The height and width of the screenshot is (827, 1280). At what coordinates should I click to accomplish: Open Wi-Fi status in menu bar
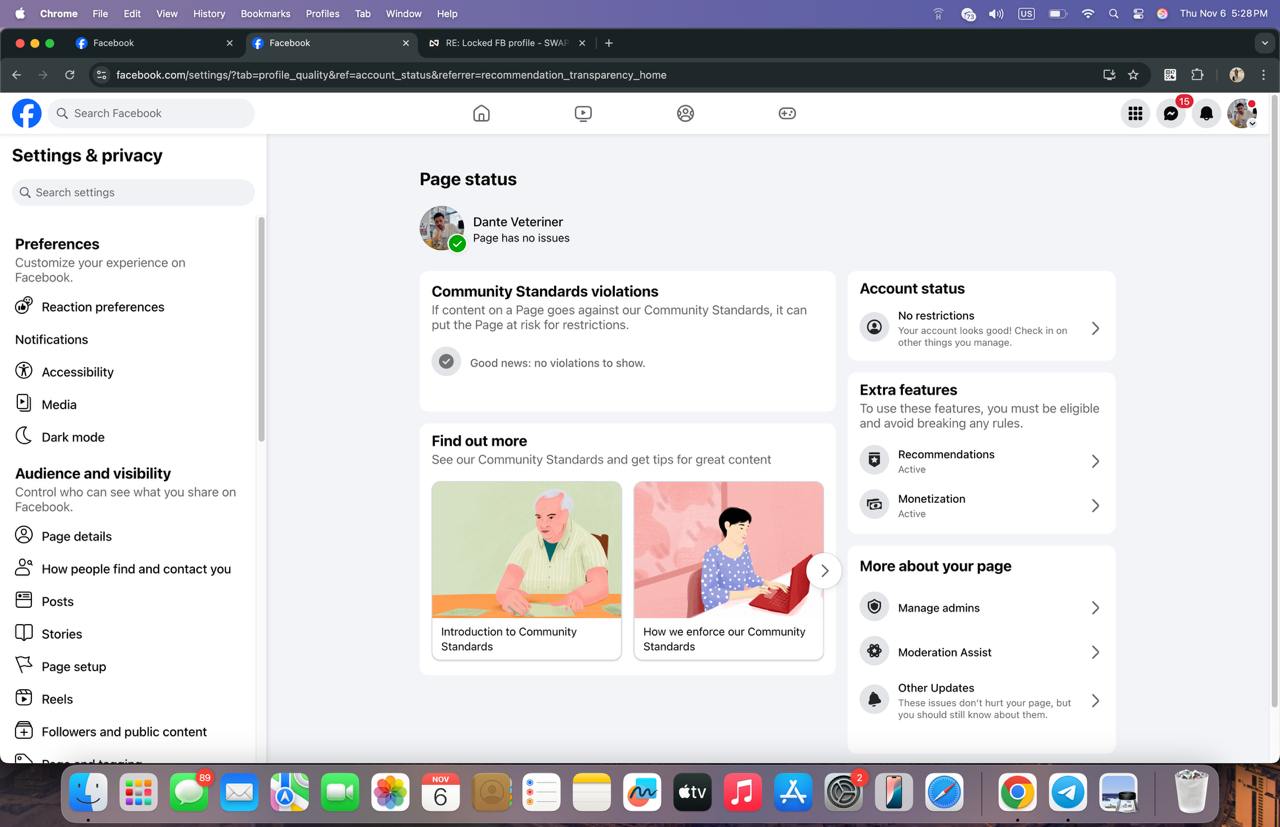click(1087, 14)
